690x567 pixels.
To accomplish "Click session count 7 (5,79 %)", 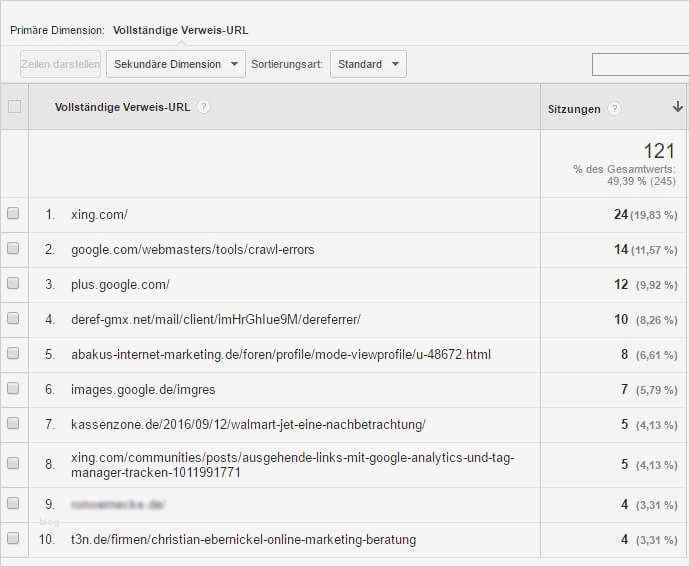I will point(649,389).
